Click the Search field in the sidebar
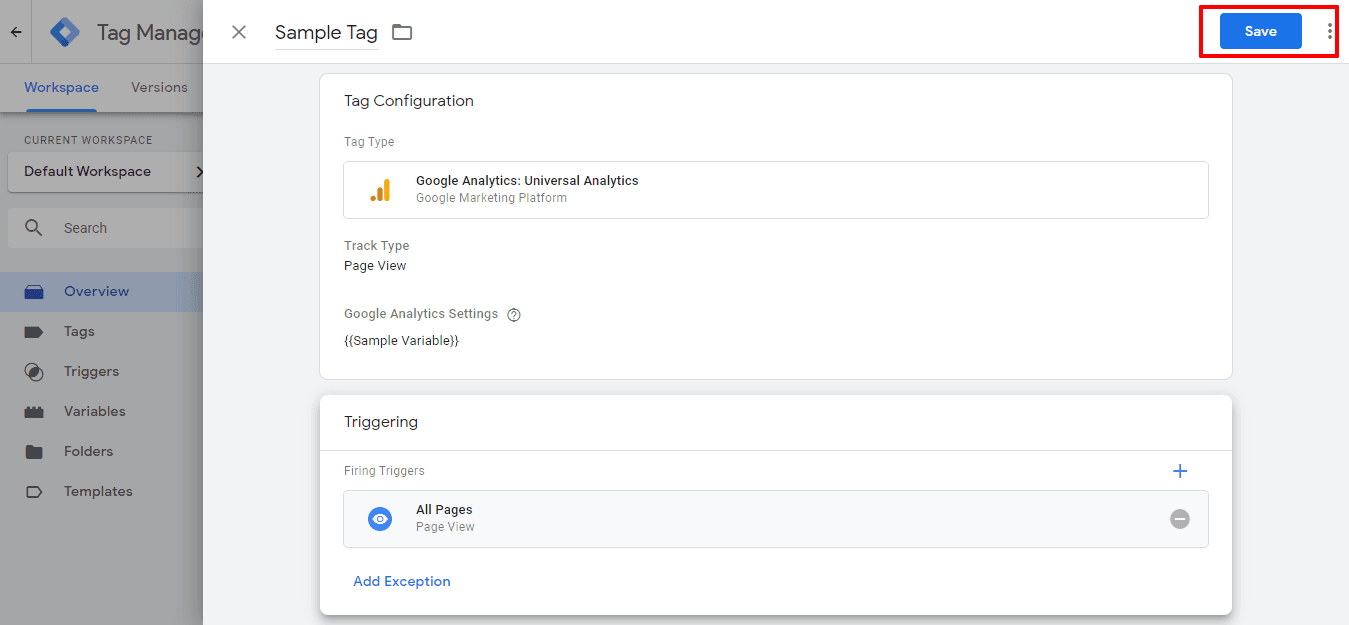Image resolution: width=1349 pixels, height=625 pixels. [x=106, y=228]
